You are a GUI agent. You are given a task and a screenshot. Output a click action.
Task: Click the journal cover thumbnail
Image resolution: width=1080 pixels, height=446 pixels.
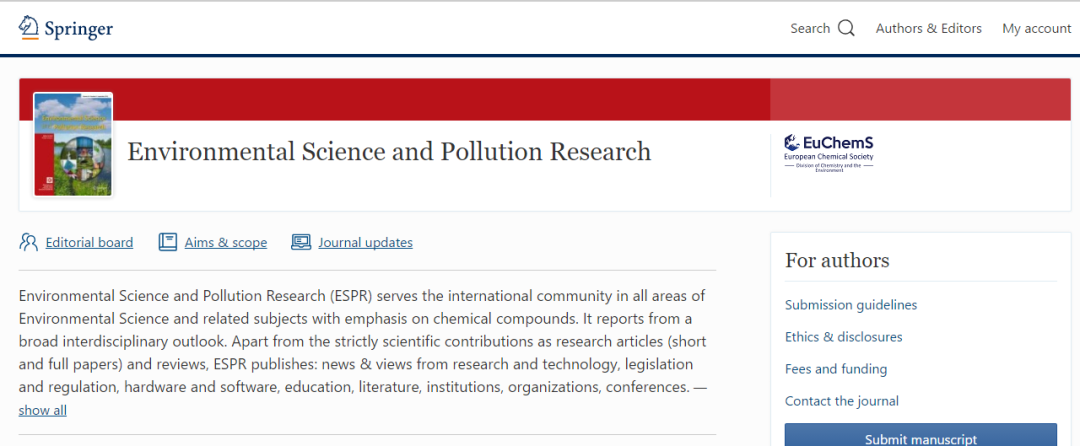73,145
